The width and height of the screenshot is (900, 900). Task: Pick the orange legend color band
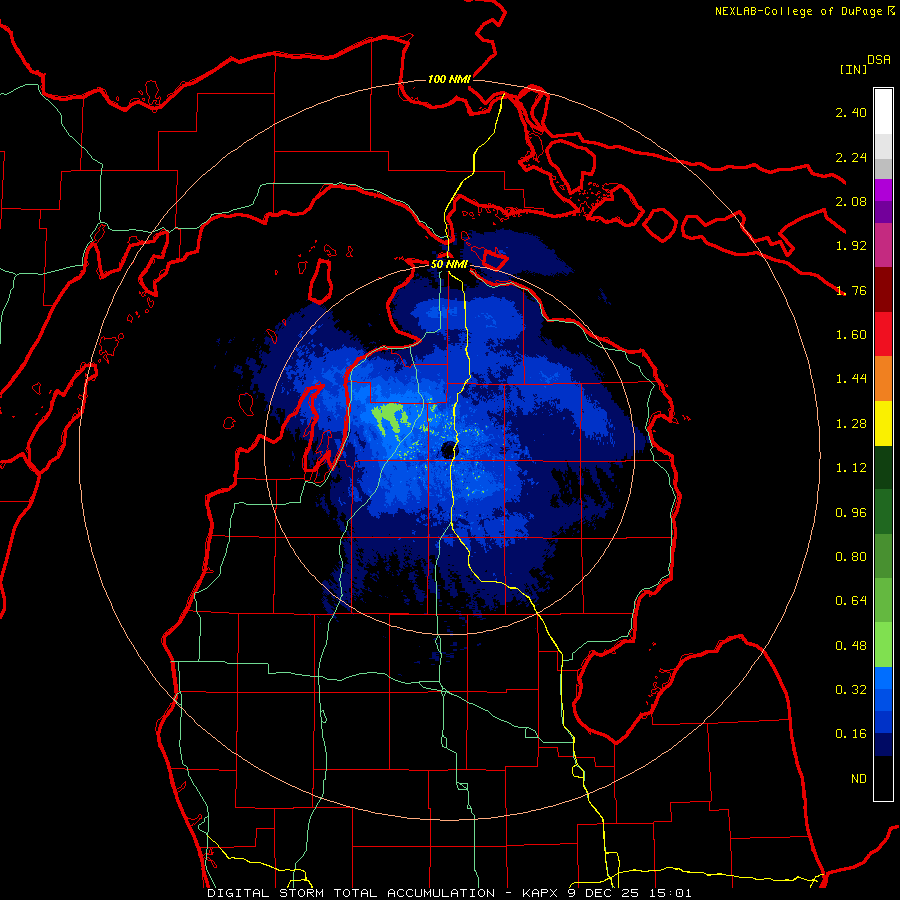tap(883, 379)
